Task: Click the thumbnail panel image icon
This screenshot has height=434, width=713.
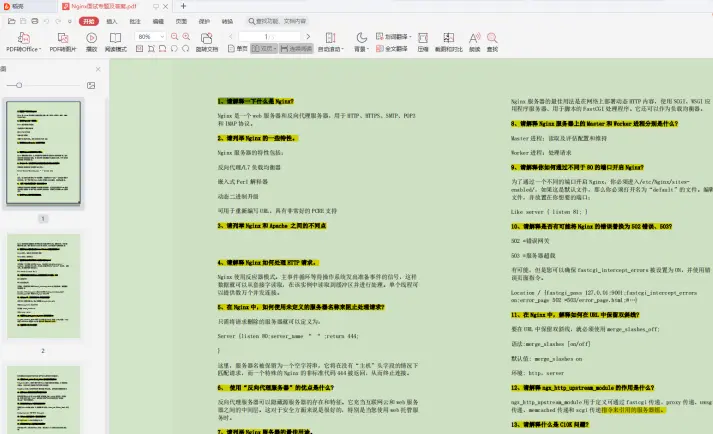Action: pos(91,86)
